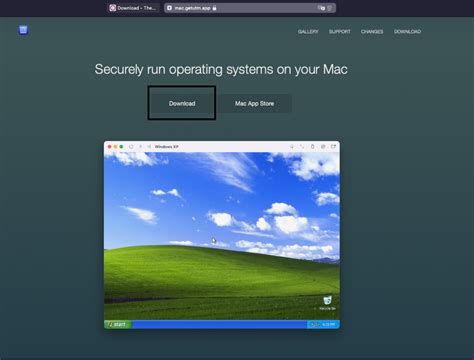Click the large Download button under the headline
Screen dimensions: 474x360
(x=182, y=103)
